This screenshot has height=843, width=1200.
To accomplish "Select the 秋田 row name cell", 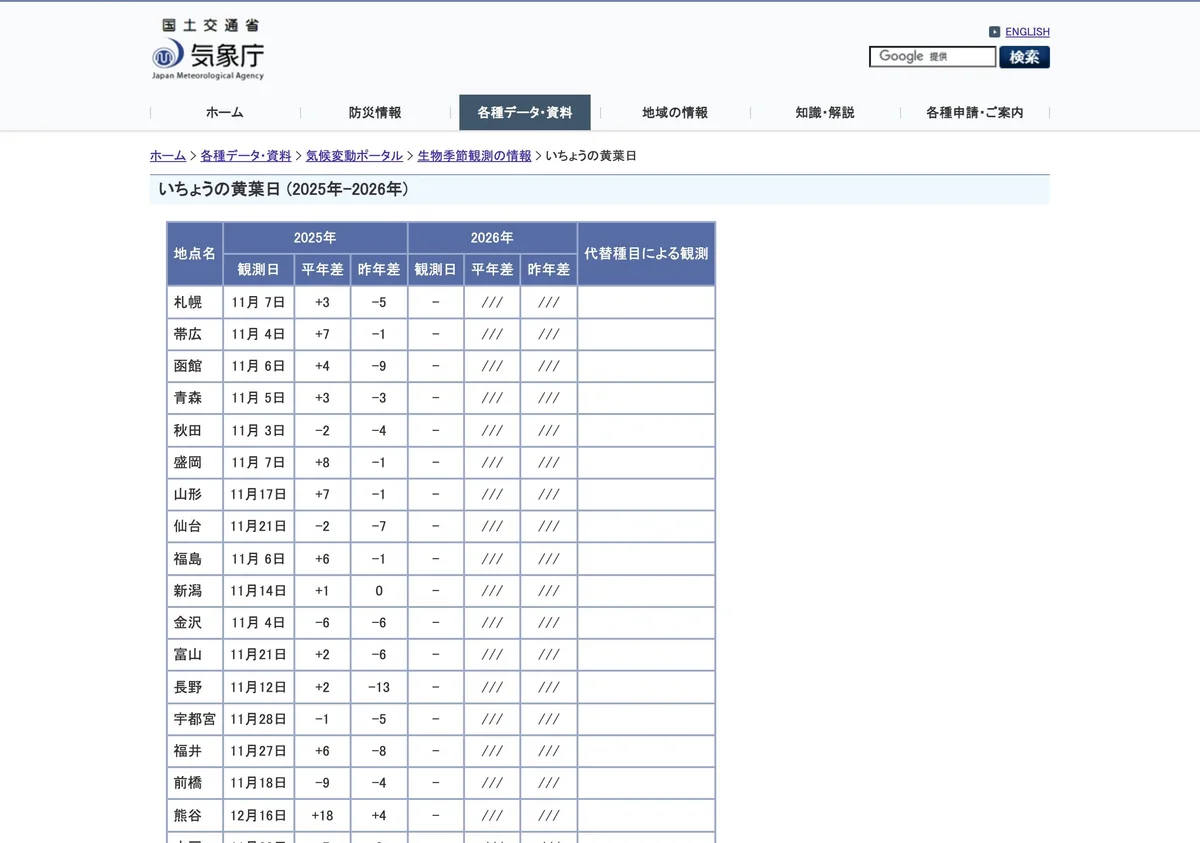I will click(195, 430).
